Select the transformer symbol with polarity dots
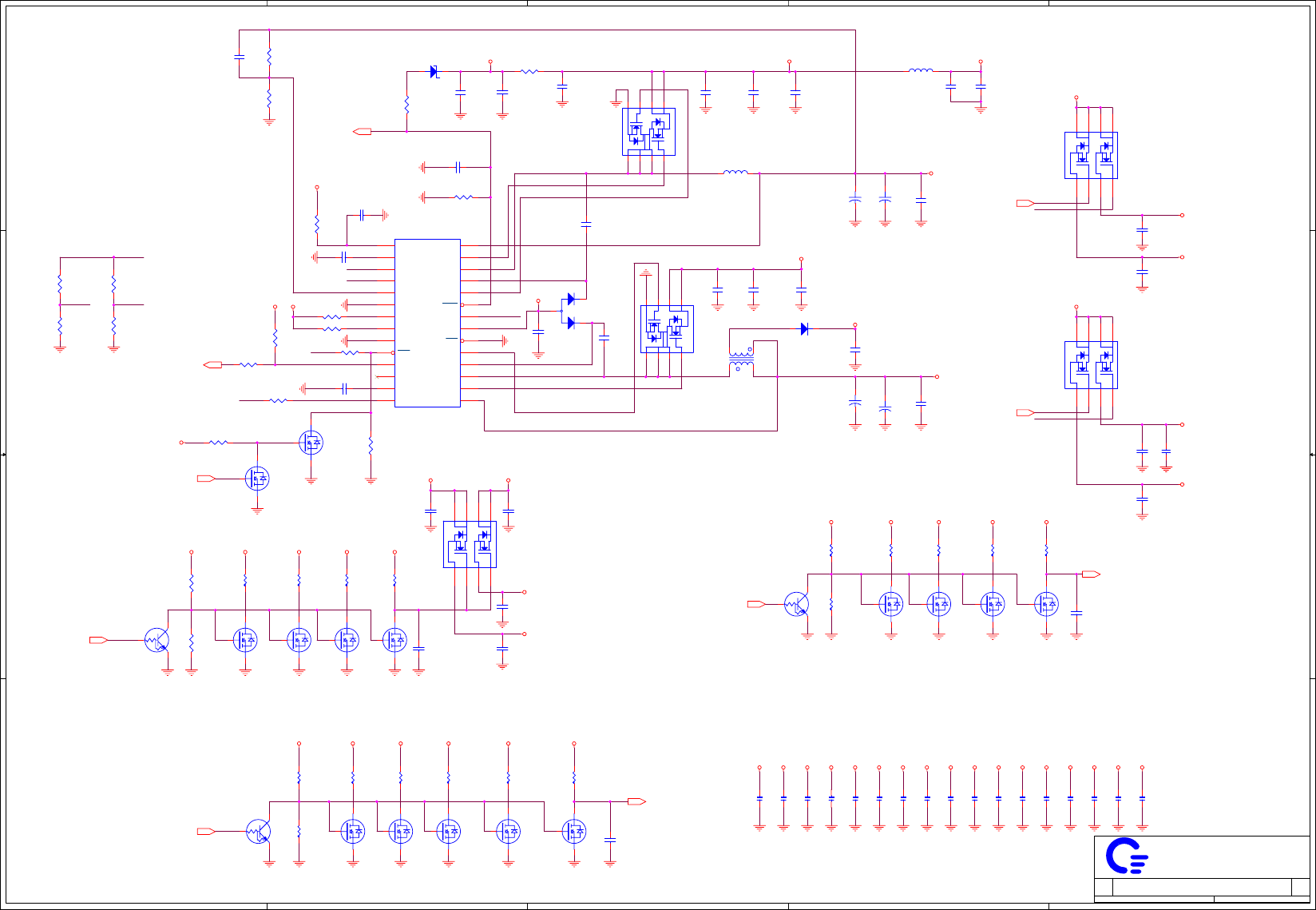Image resolution: width=1316 pixels, height=910 pixels. 741,360
